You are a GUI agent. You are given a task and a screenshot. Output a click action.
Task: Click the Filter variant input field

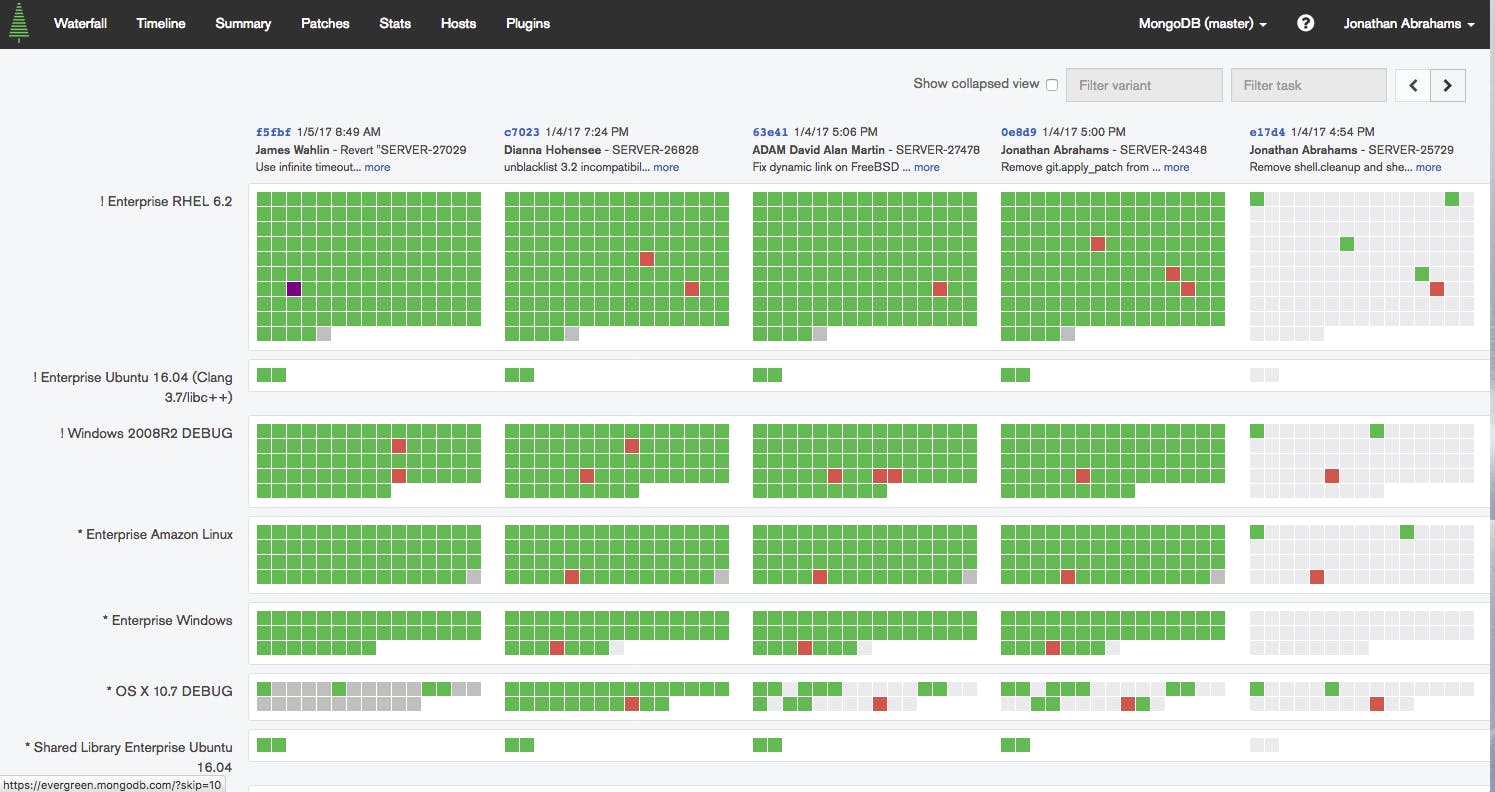coord(1145,85)
